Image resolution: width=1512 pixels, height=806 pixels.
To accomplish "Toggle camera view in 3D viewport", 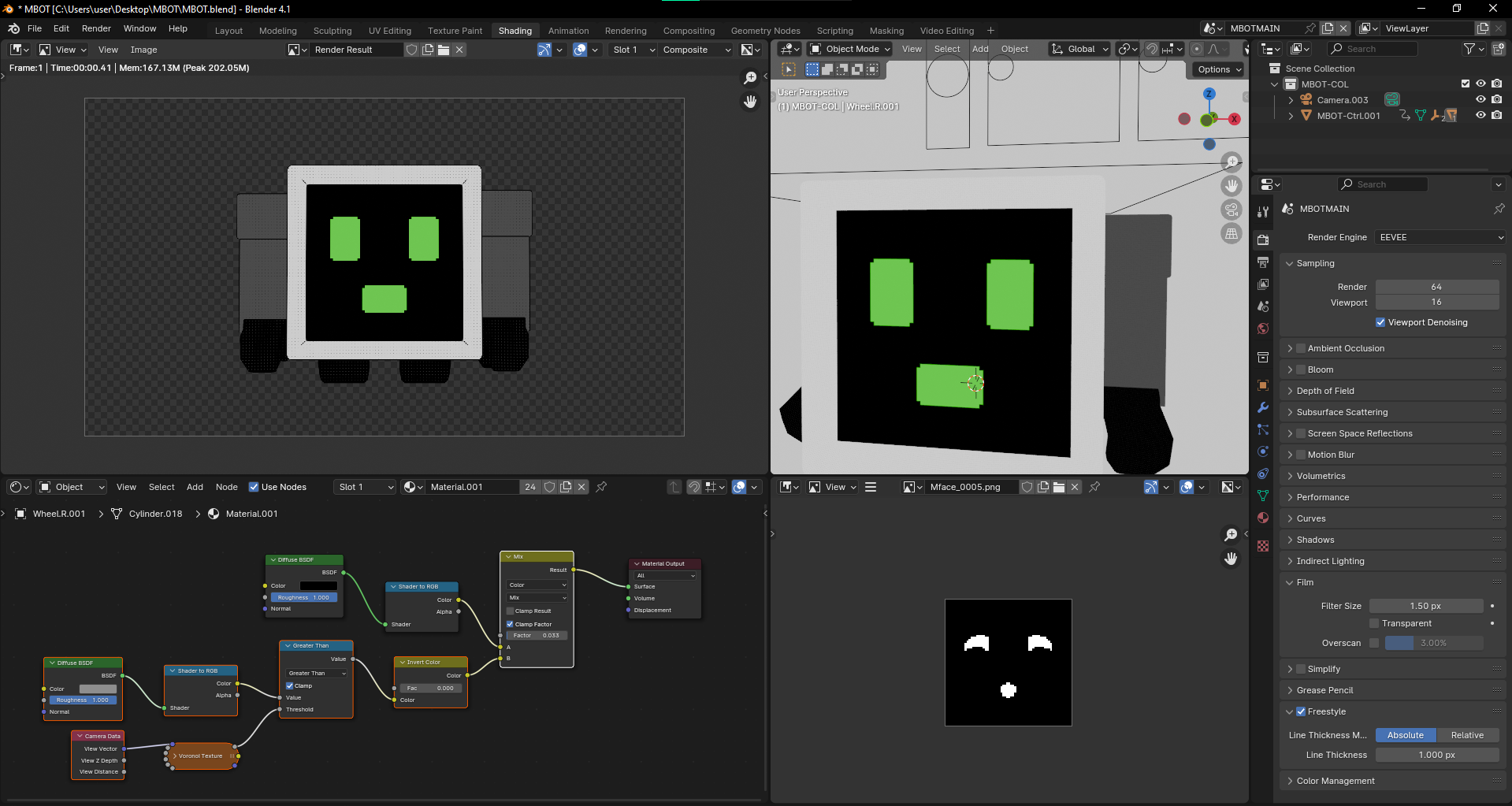I will 1232,210.
